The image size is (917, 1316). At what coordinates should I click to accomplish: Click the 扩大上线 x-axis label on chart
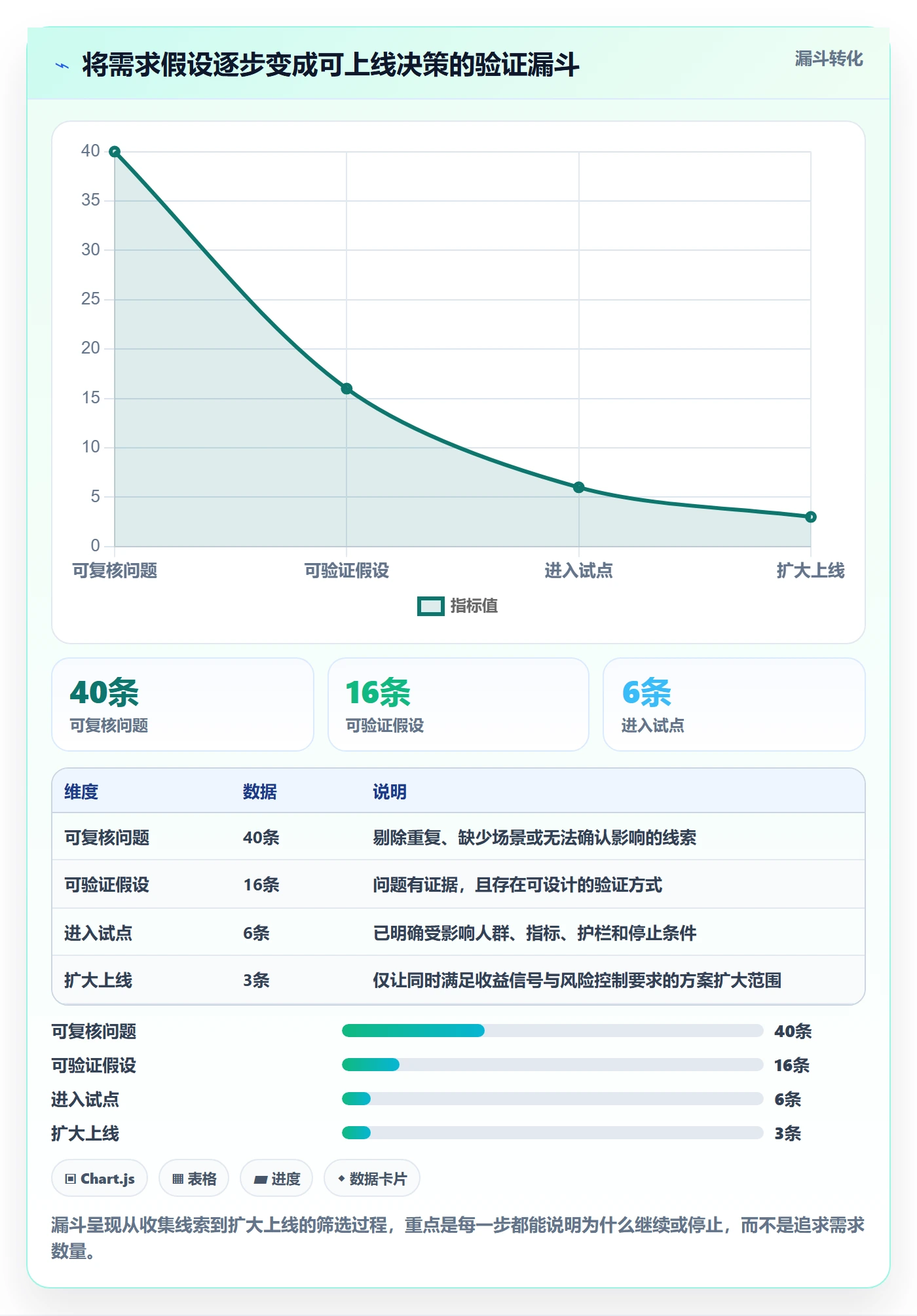(811, 571)
